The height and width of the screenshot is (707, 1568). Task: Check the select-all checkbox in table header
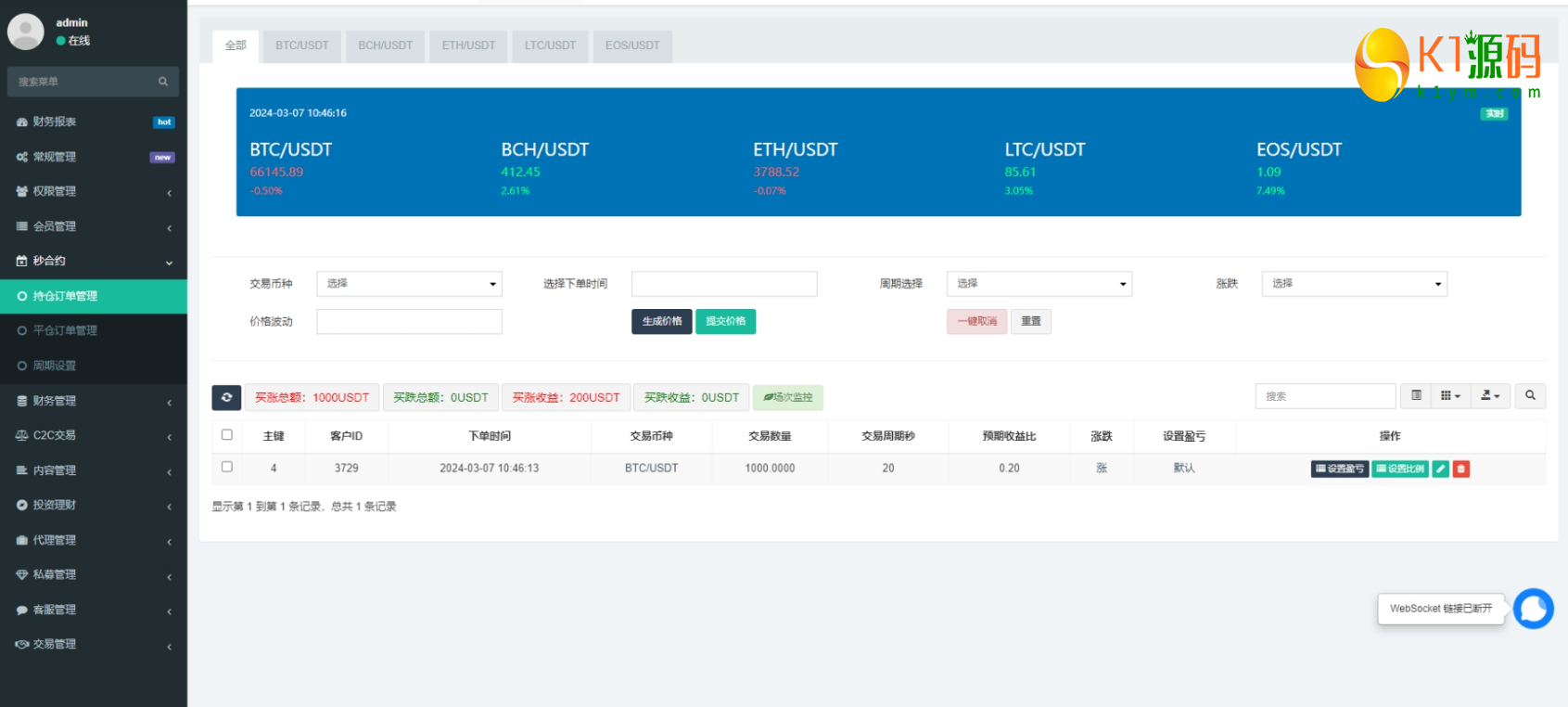point(227,435)
